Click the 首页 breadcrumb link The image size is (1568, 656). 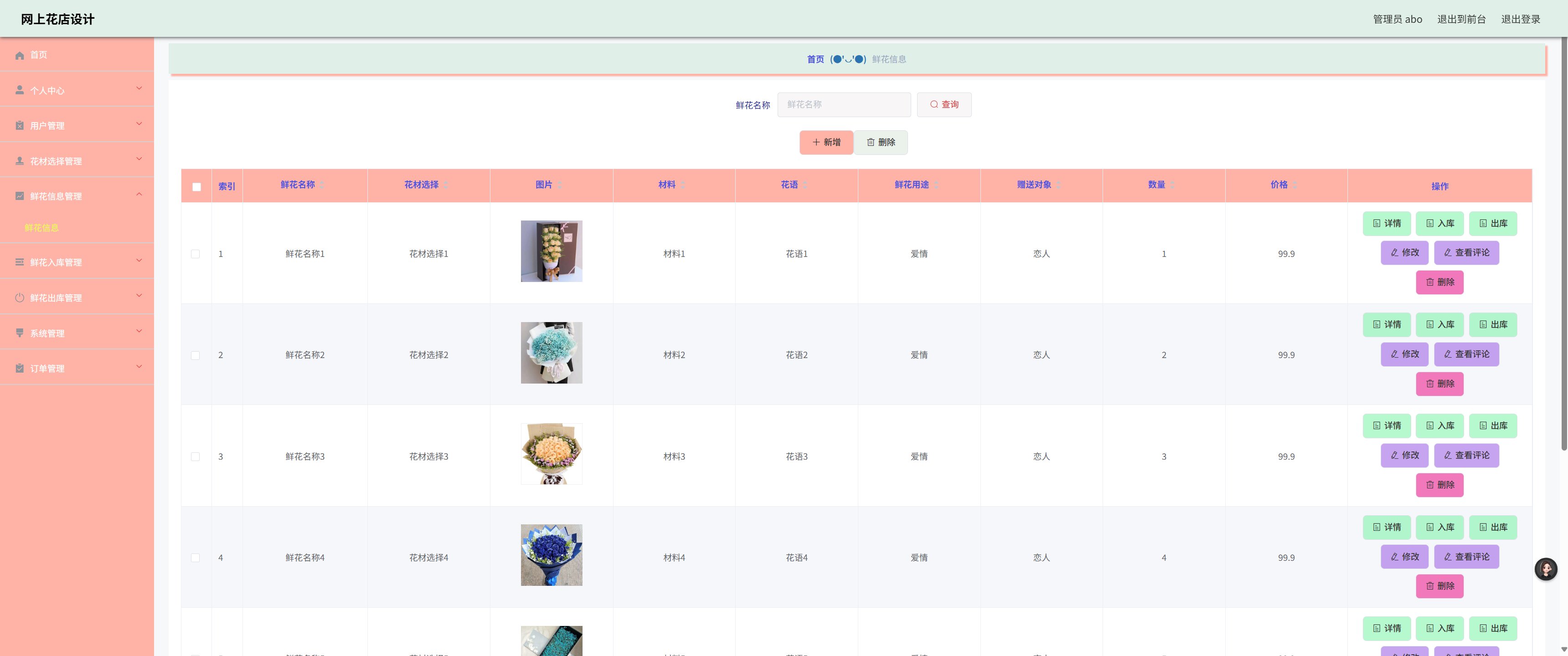815,59
